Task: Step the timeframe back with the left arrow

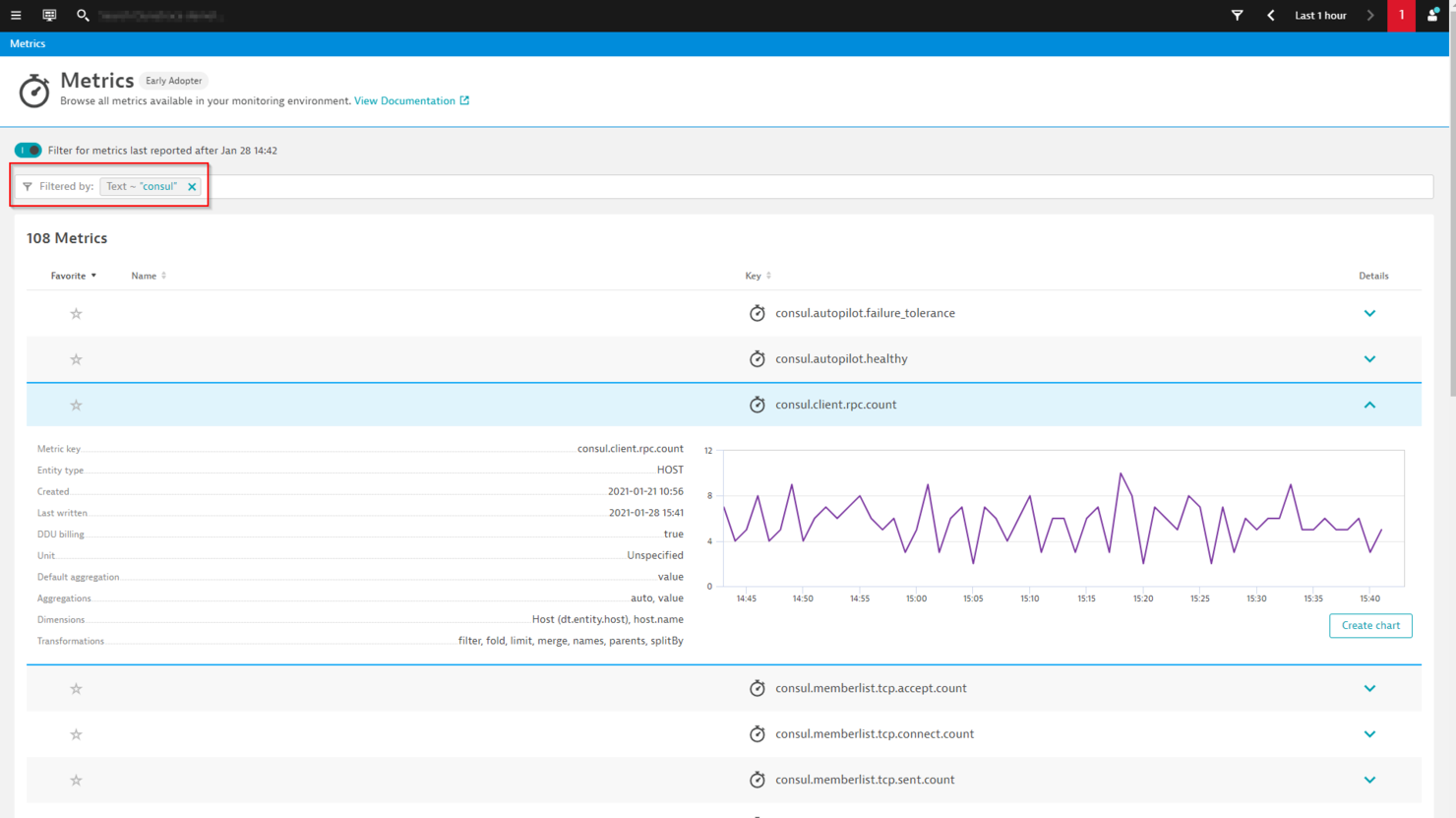Action: (1270, 15)
